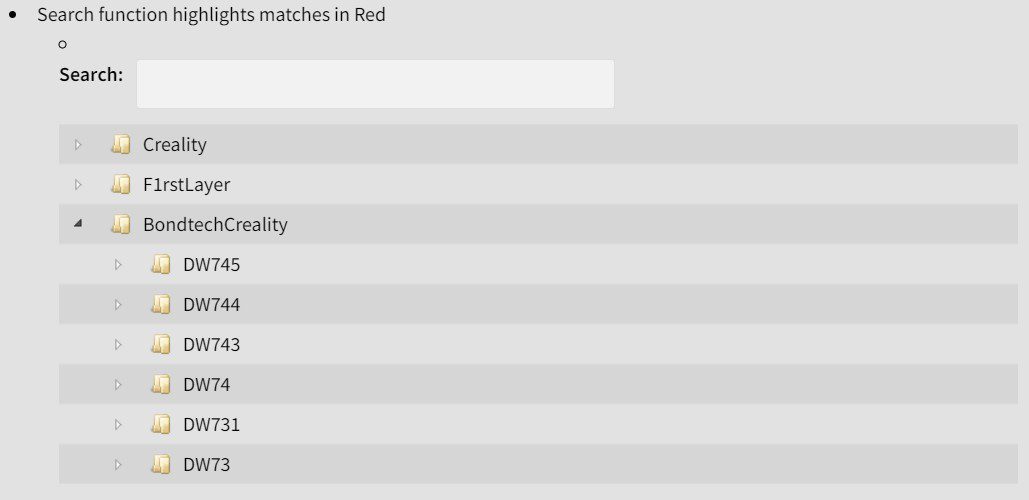Click the BondtechCreality folder icon

[x=121, y=225]
